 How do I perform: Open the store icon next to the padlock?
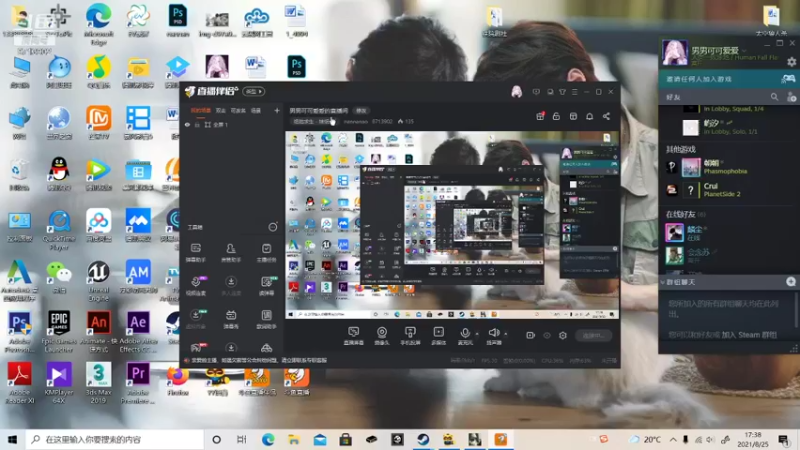[x=573, y=116]
